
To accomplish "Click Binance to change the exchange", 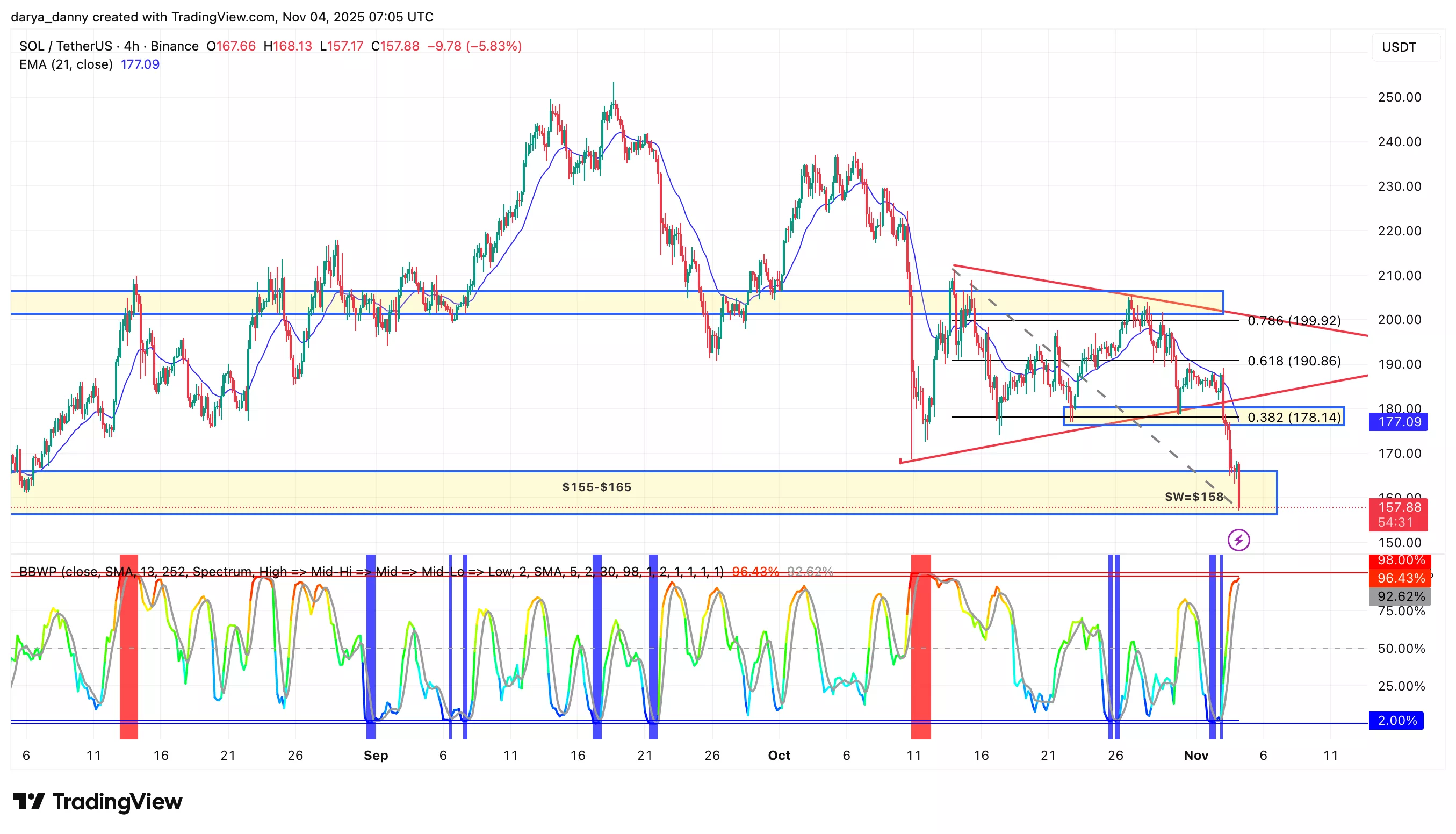I will 174,46.
